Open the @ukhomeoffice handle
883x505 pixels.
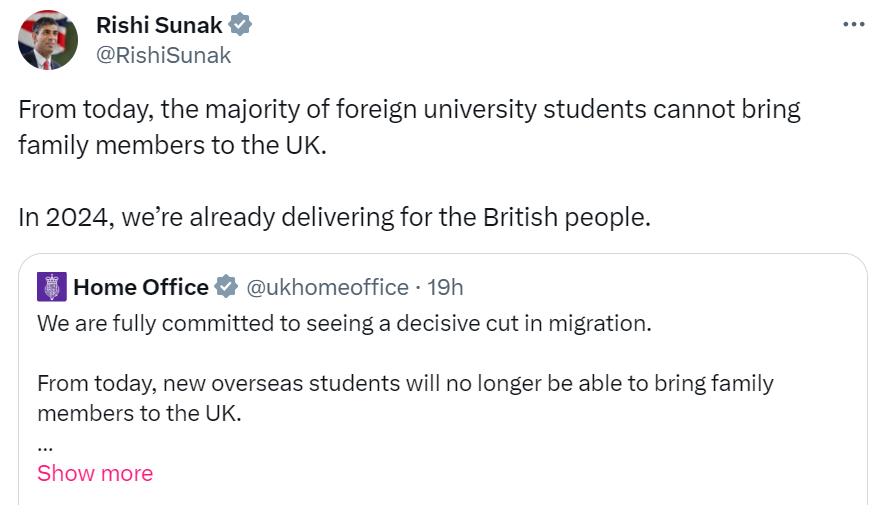[327, 287]
